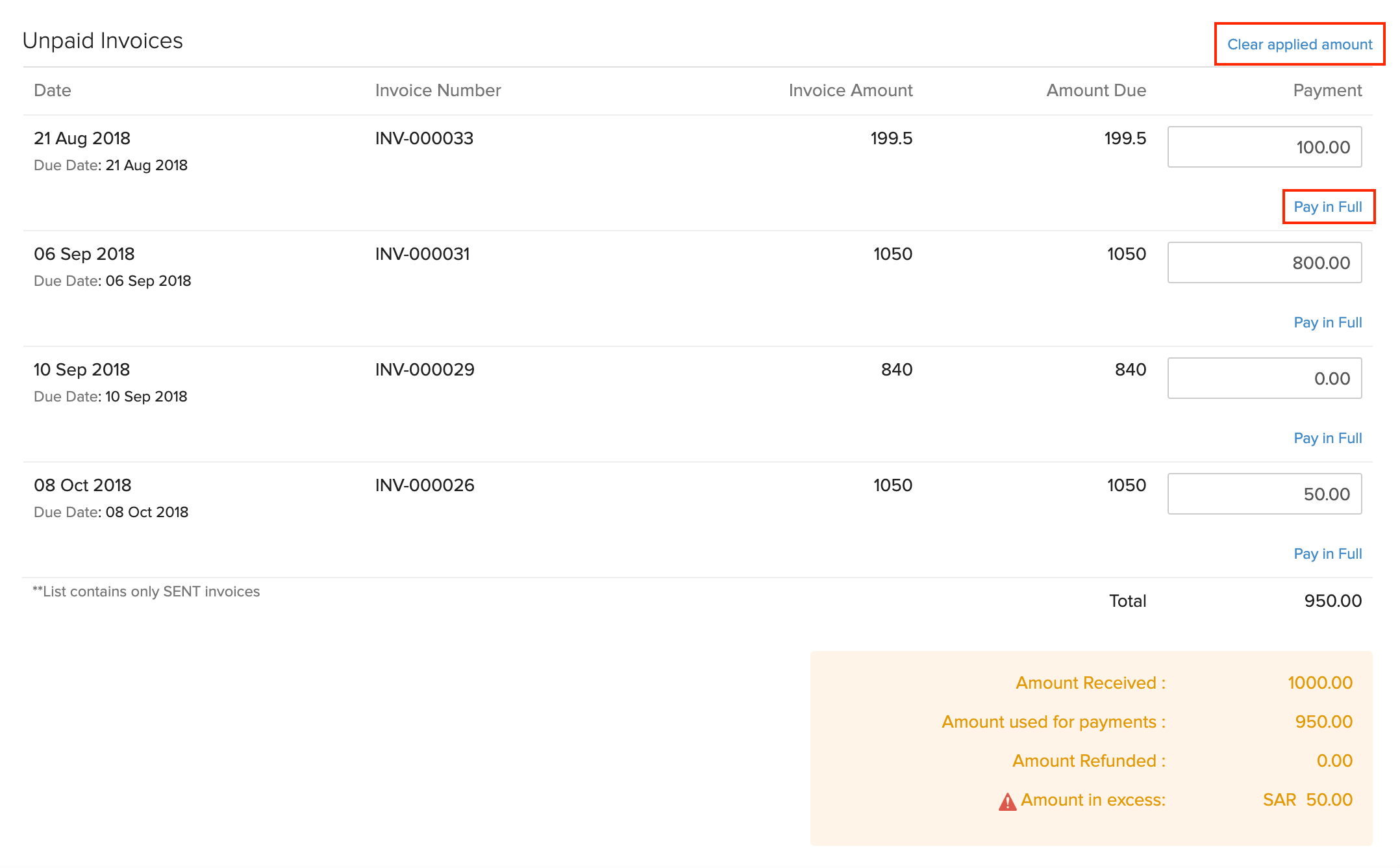
Task: Click Pay in Full for INV-000031
Action: click(x=1327, y=322)
